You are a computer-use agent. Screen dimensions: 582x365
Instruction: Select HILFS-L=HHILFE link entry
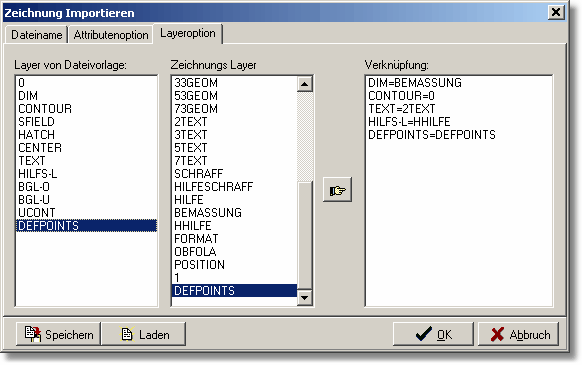[x=459, y=122]
